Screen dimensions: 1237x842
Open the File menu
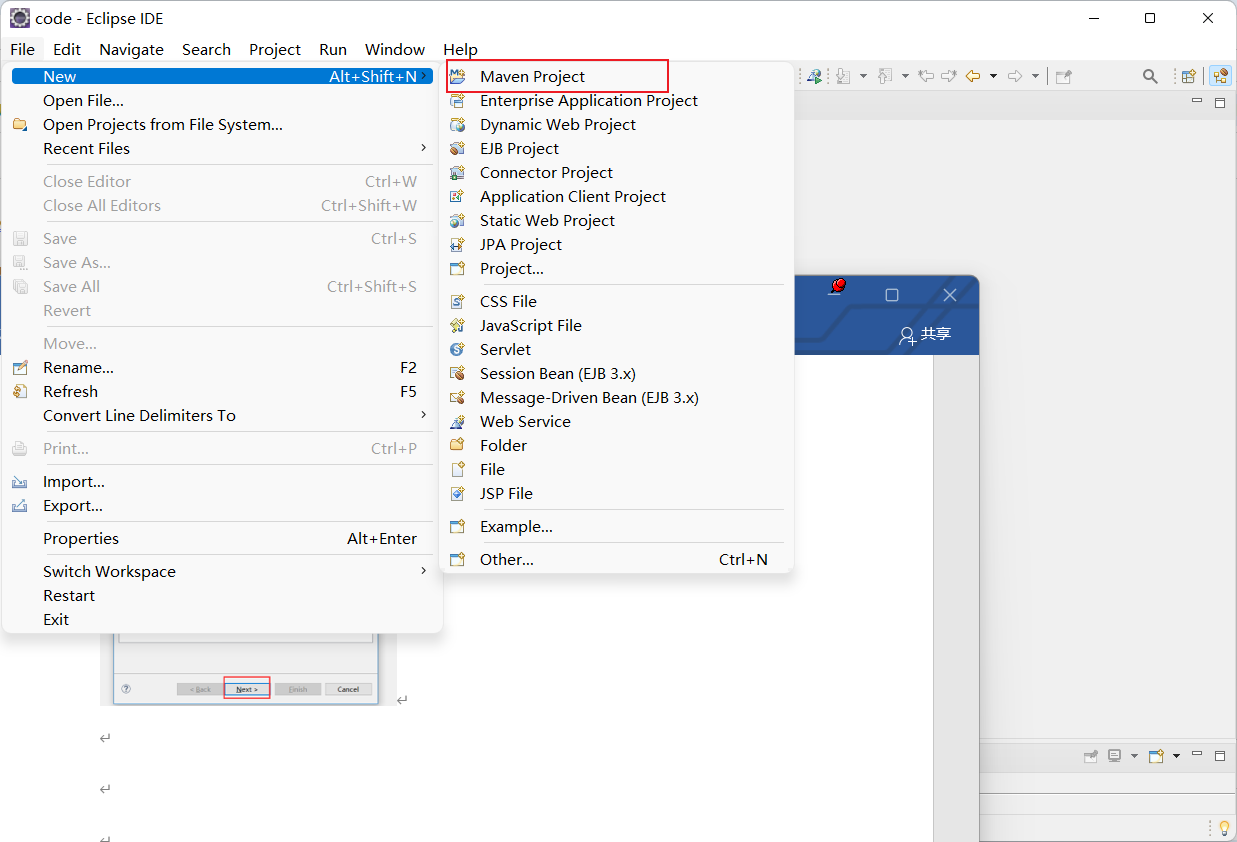pyautogui.click(x=22, y=49)
